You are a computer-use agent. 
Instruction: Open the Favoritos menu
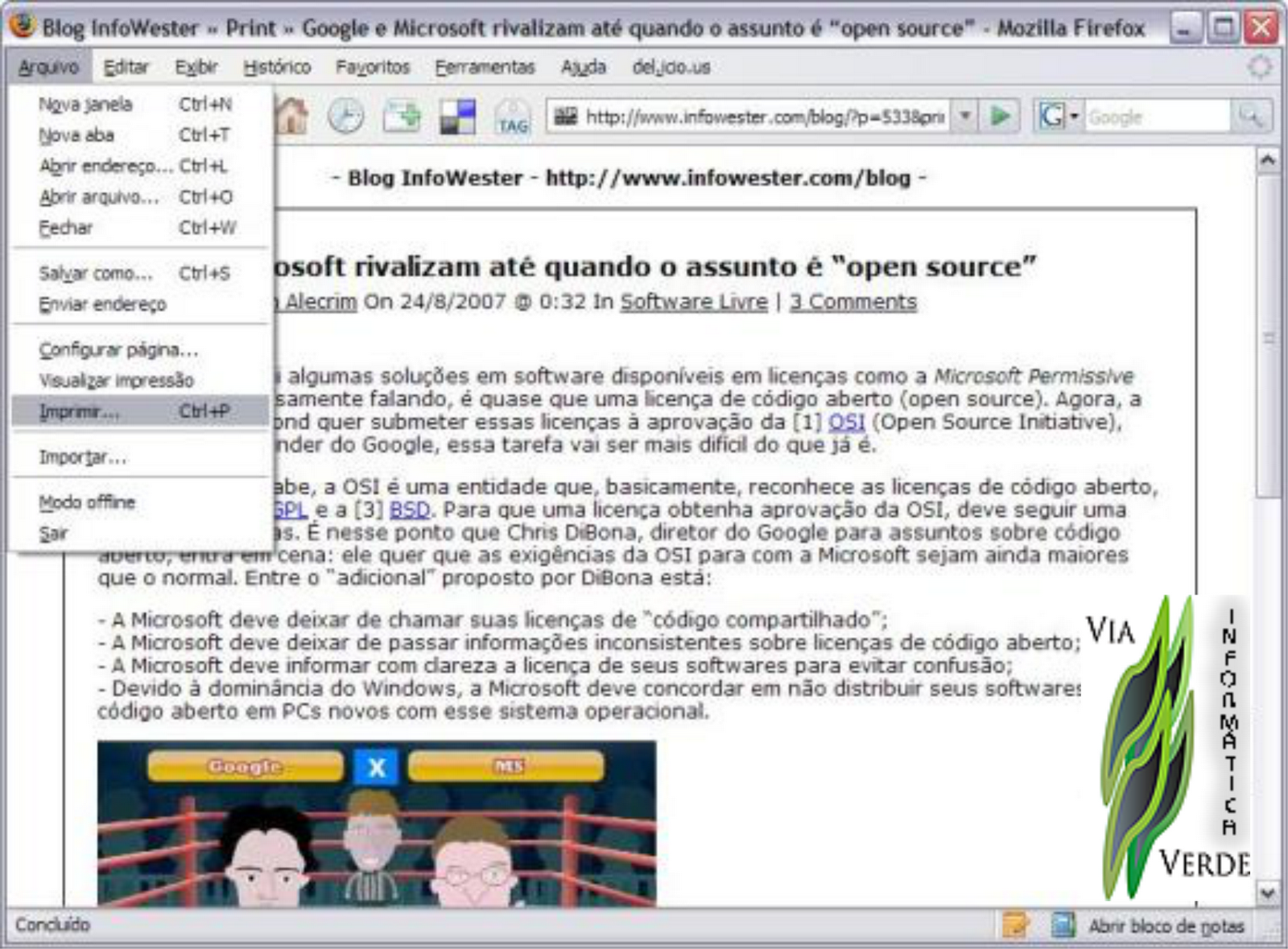(373, 67)
